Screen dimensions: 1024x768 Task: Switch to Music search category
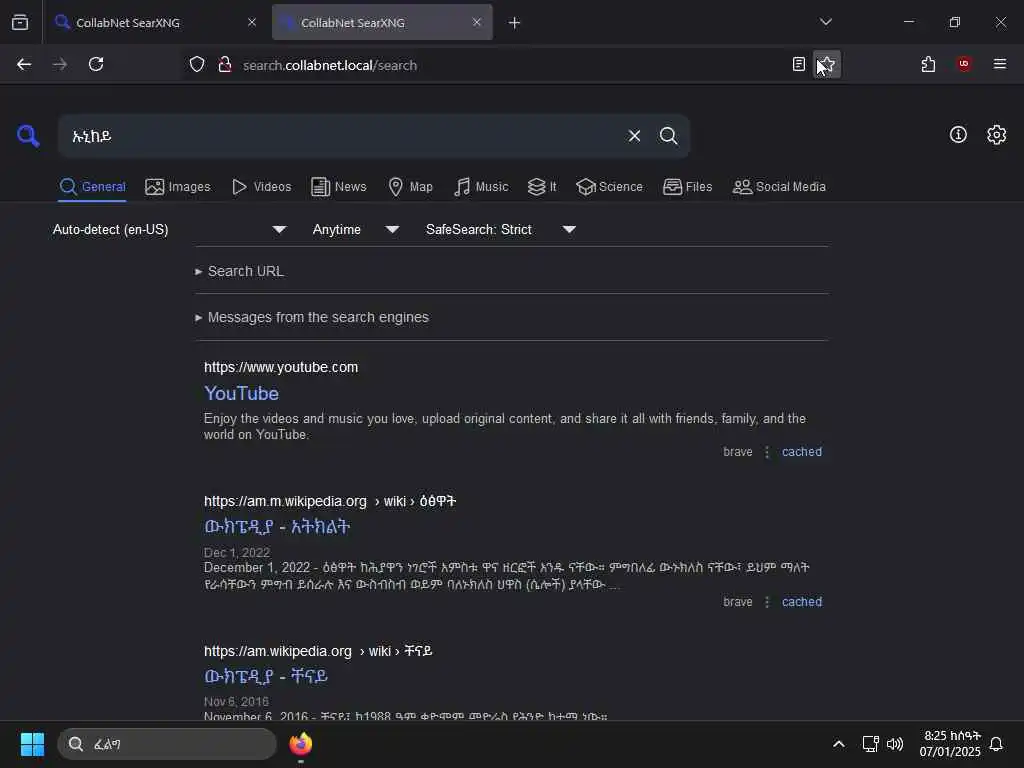tap(481, 187)
